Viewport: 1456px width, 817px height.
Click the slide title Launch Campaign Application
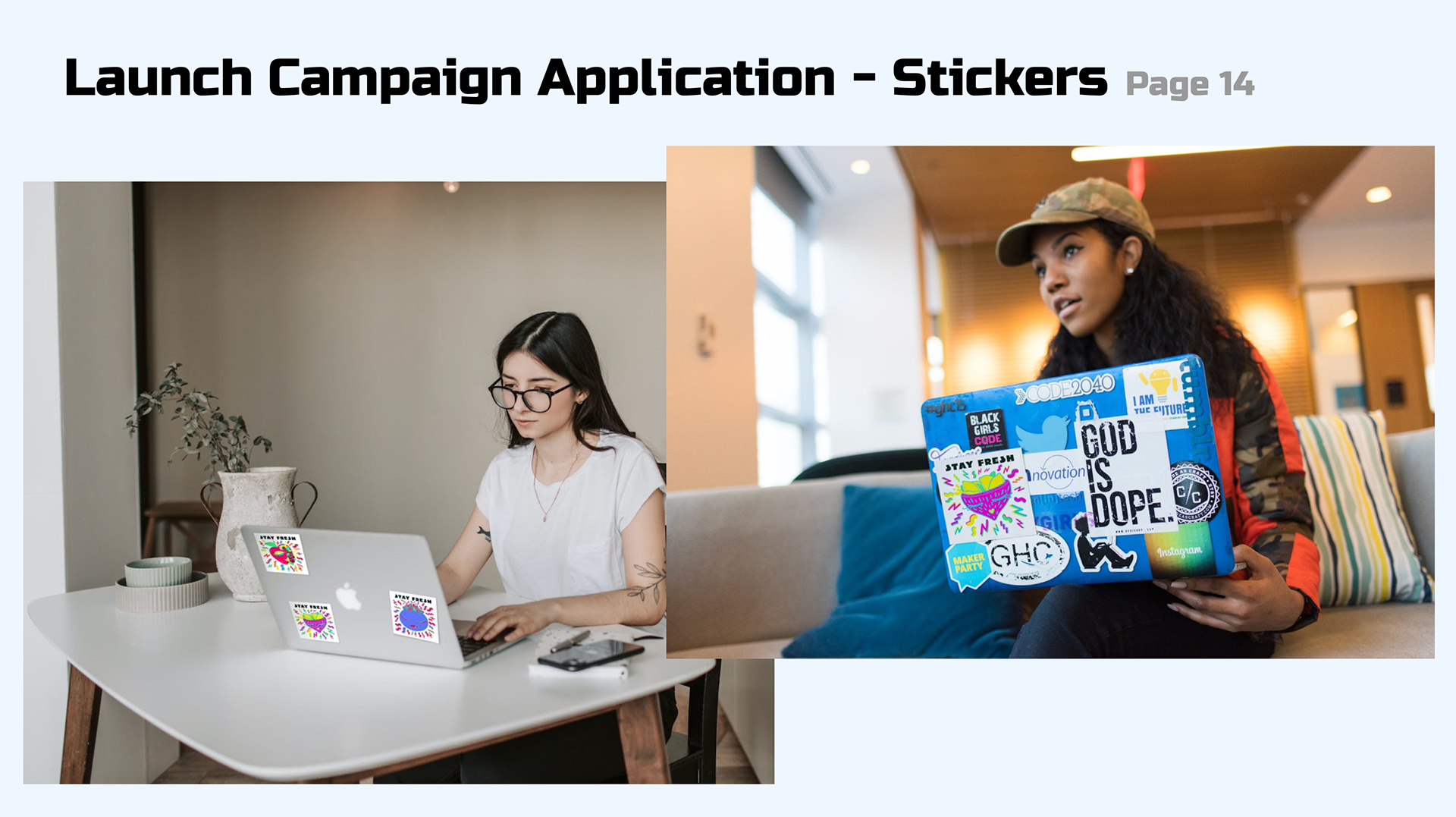[x=450, y=78]
